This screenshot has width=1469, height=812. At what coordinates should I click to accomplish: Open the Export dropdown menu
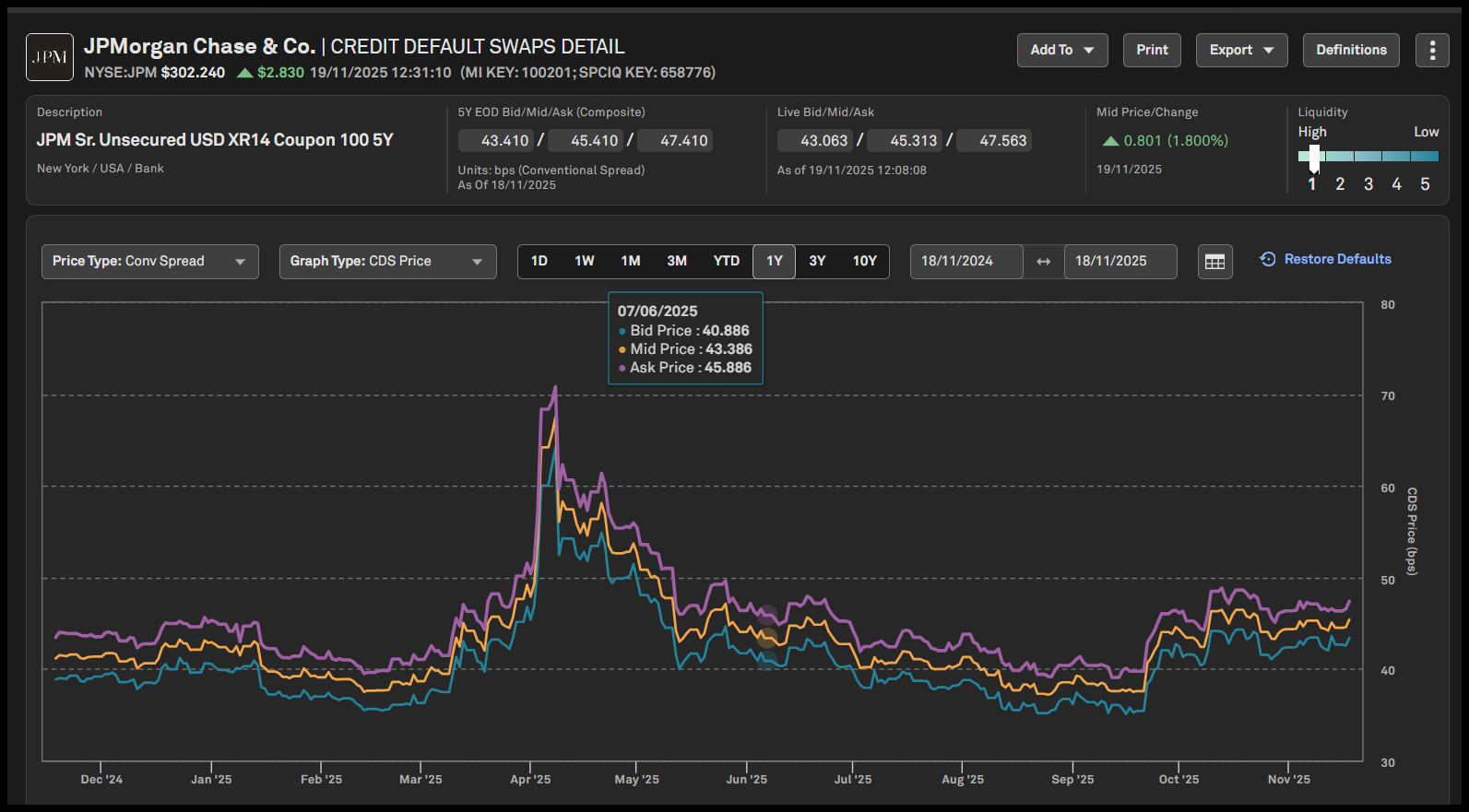[1240, 50]
